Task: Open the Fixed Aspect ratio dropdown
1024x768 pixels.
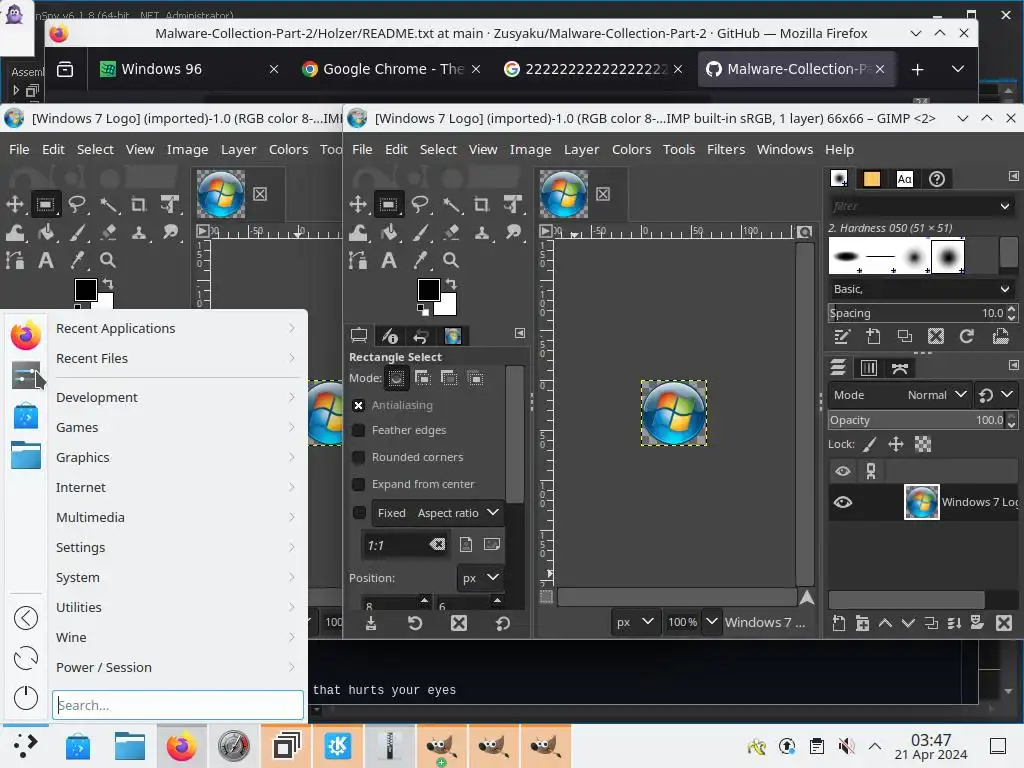Action: (438, 513)
